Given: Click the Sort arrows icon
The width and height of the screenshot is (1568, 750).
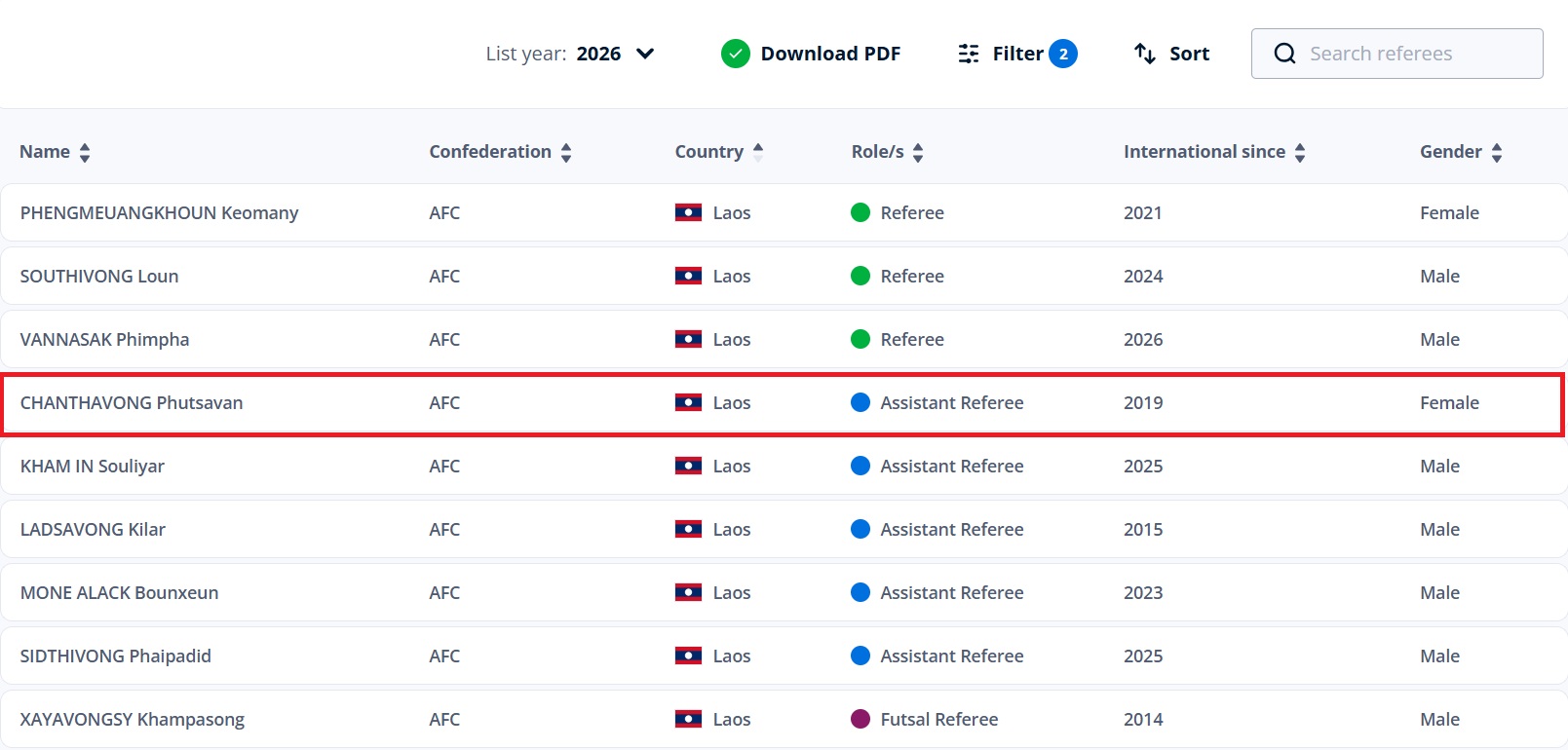Looking at the screenshot, I should tap(1145, 54).
